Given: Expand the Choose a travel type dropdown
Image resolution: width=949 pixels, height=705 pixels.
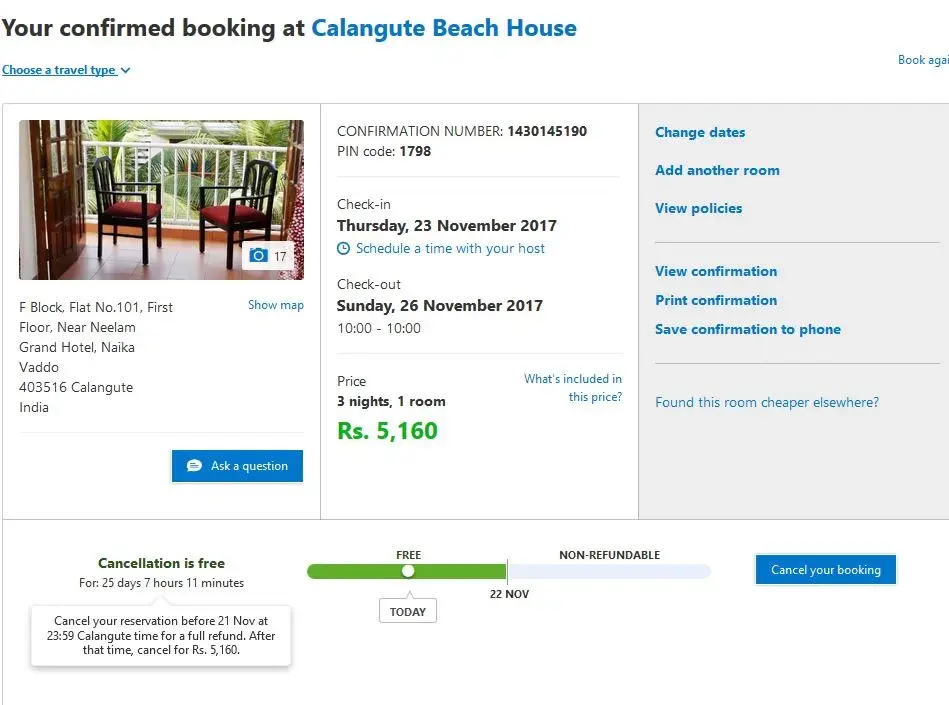Looking at the screenshot, I should [x=66, y=70].
